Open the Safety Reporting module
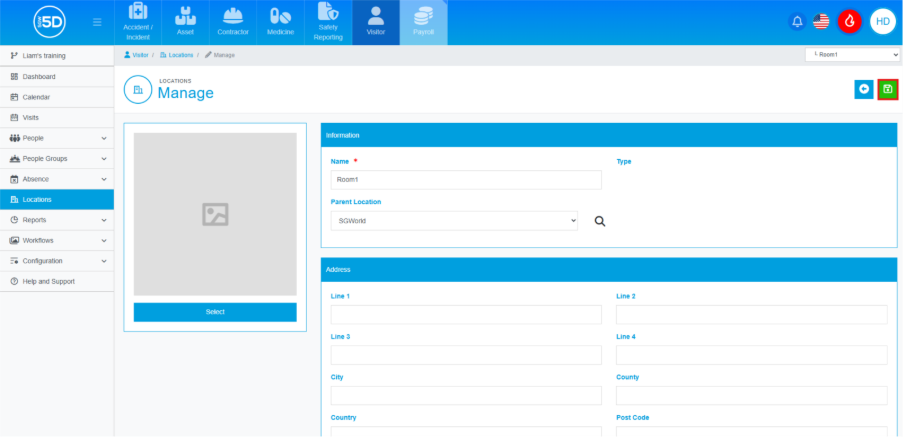Screen dimensions: 903x438 [328, 23]
